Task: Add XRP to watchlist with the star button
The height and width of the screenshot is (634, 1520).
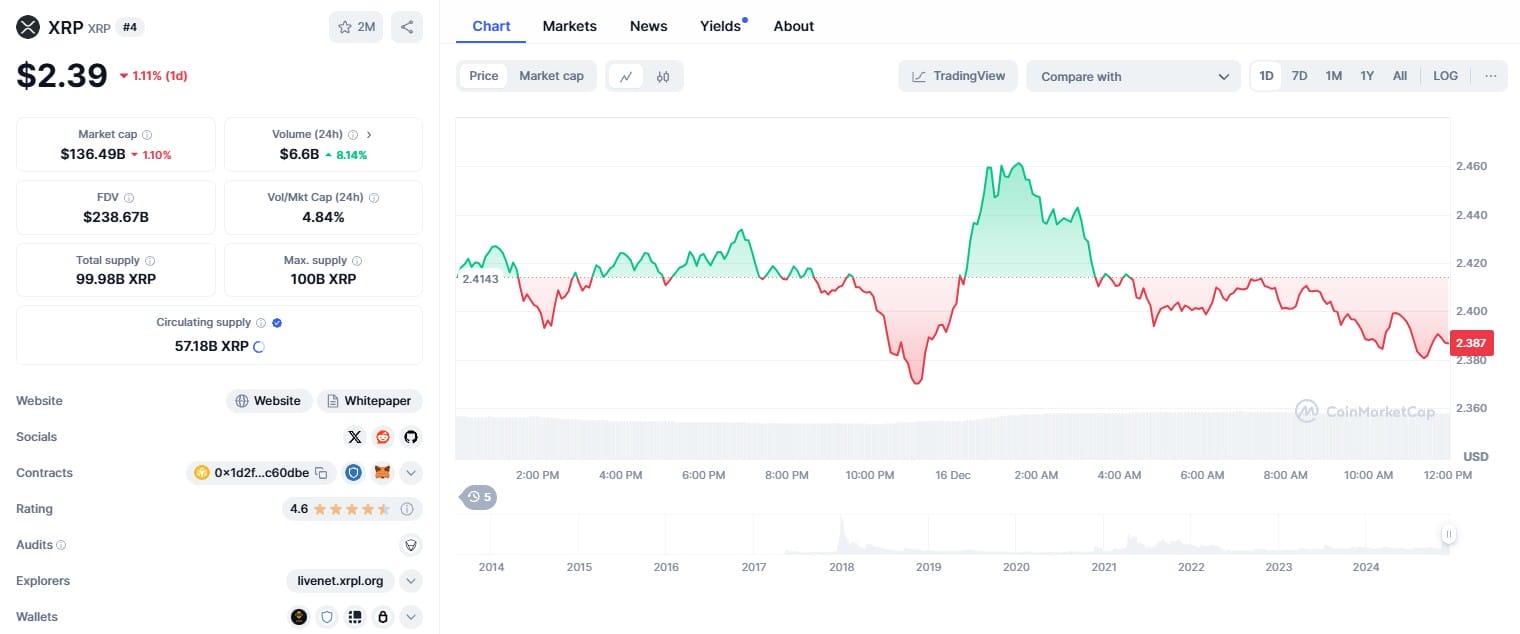Action: (x=356, y=27)
